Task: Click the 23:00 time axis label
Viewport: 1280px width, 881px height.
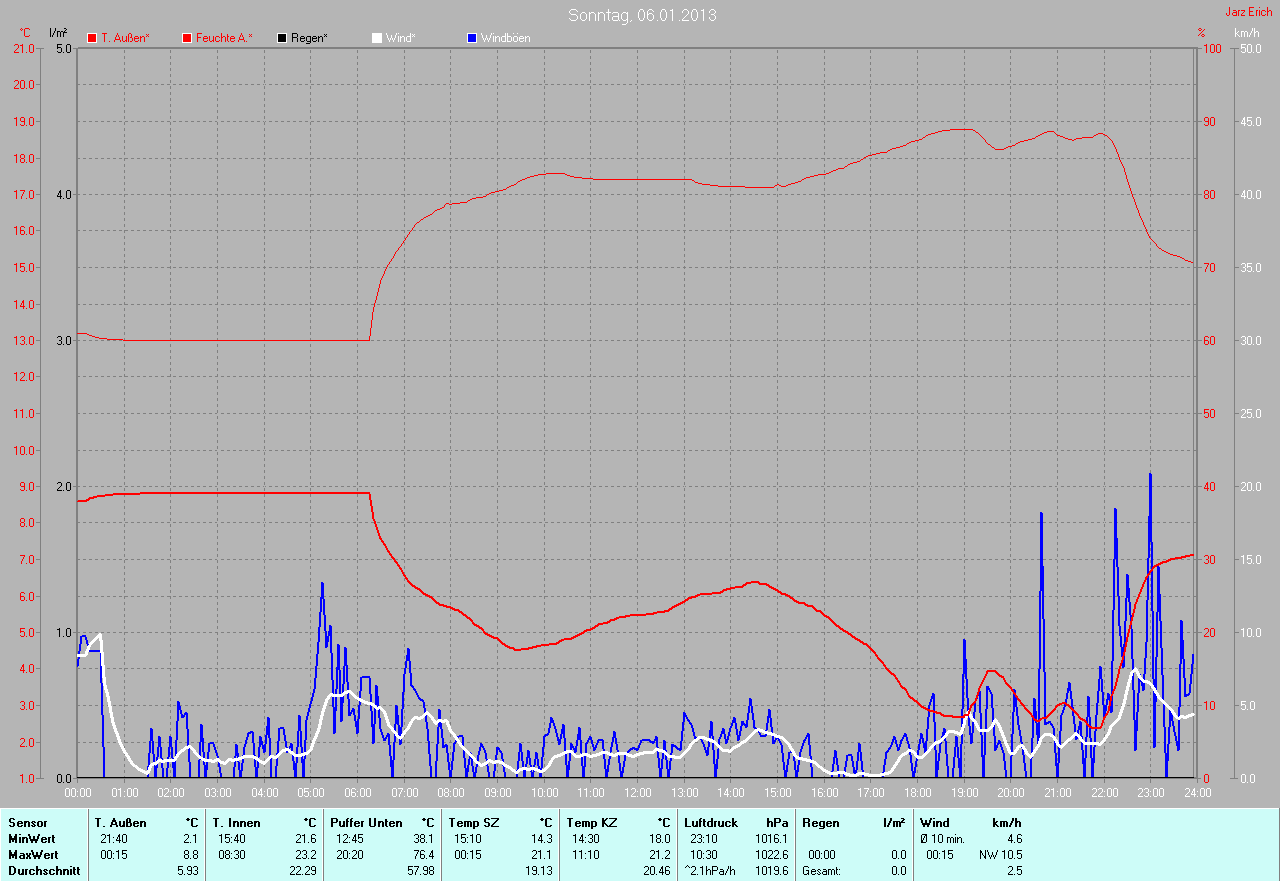Action: pos(1150,793)
